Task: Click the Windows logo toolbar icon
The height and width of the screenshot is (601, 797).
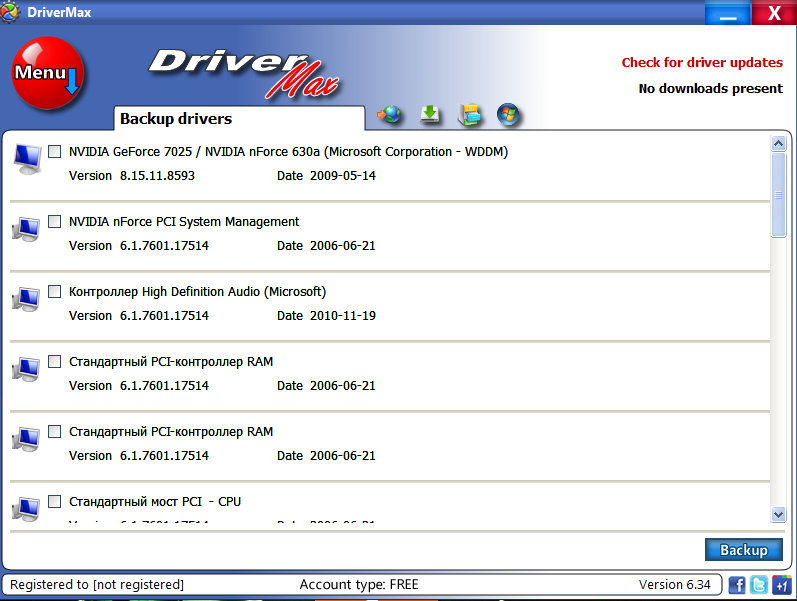Action: 509,114
